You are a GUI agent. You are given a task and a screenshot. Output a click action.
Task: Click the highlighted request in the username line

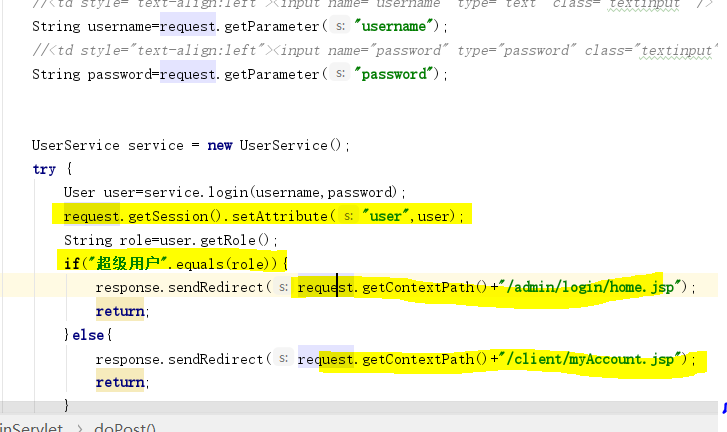pyautogui.click(x=188, y=26)
